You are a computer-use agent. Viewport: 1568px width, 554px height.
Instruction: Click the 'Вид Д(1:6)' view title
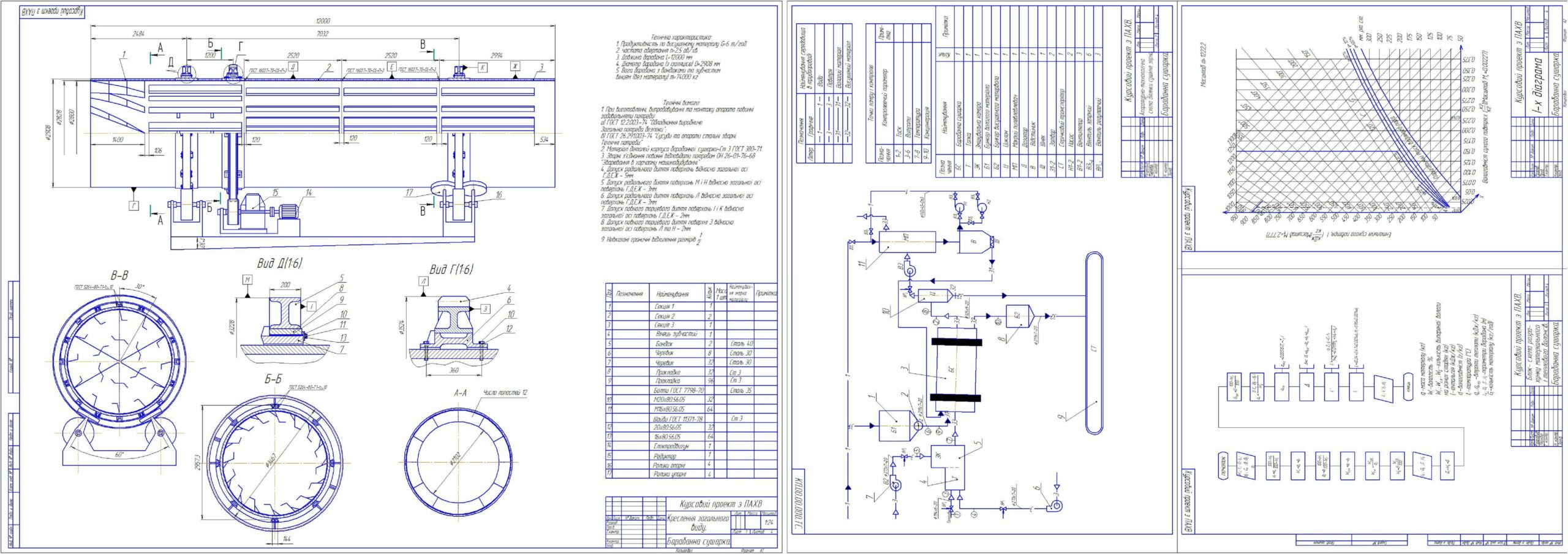pyautogui.click(x=279, y=263)
